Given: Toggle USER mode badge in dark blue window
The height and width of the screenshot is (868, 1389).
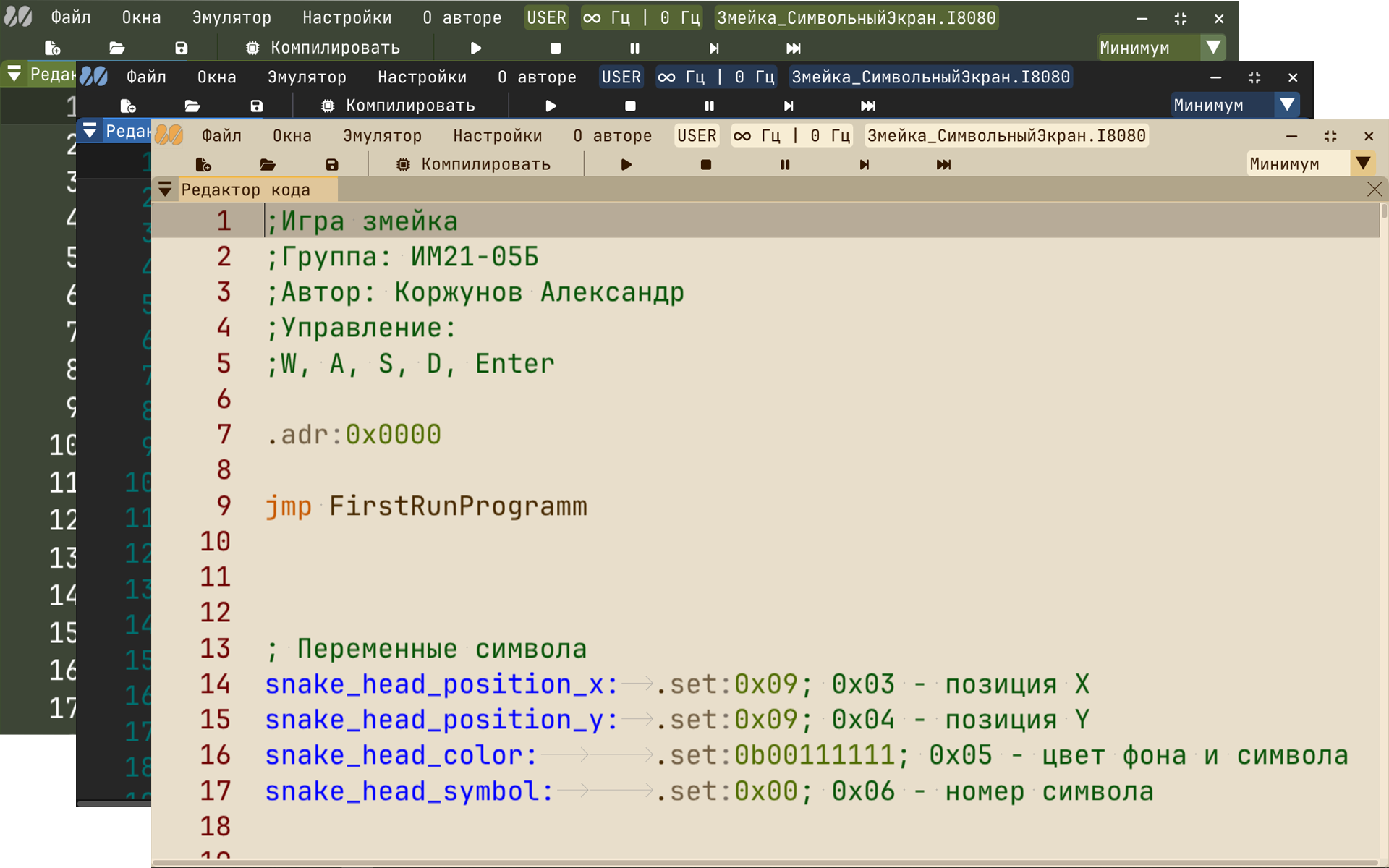Looking at the screenshot, I should 621,77.
